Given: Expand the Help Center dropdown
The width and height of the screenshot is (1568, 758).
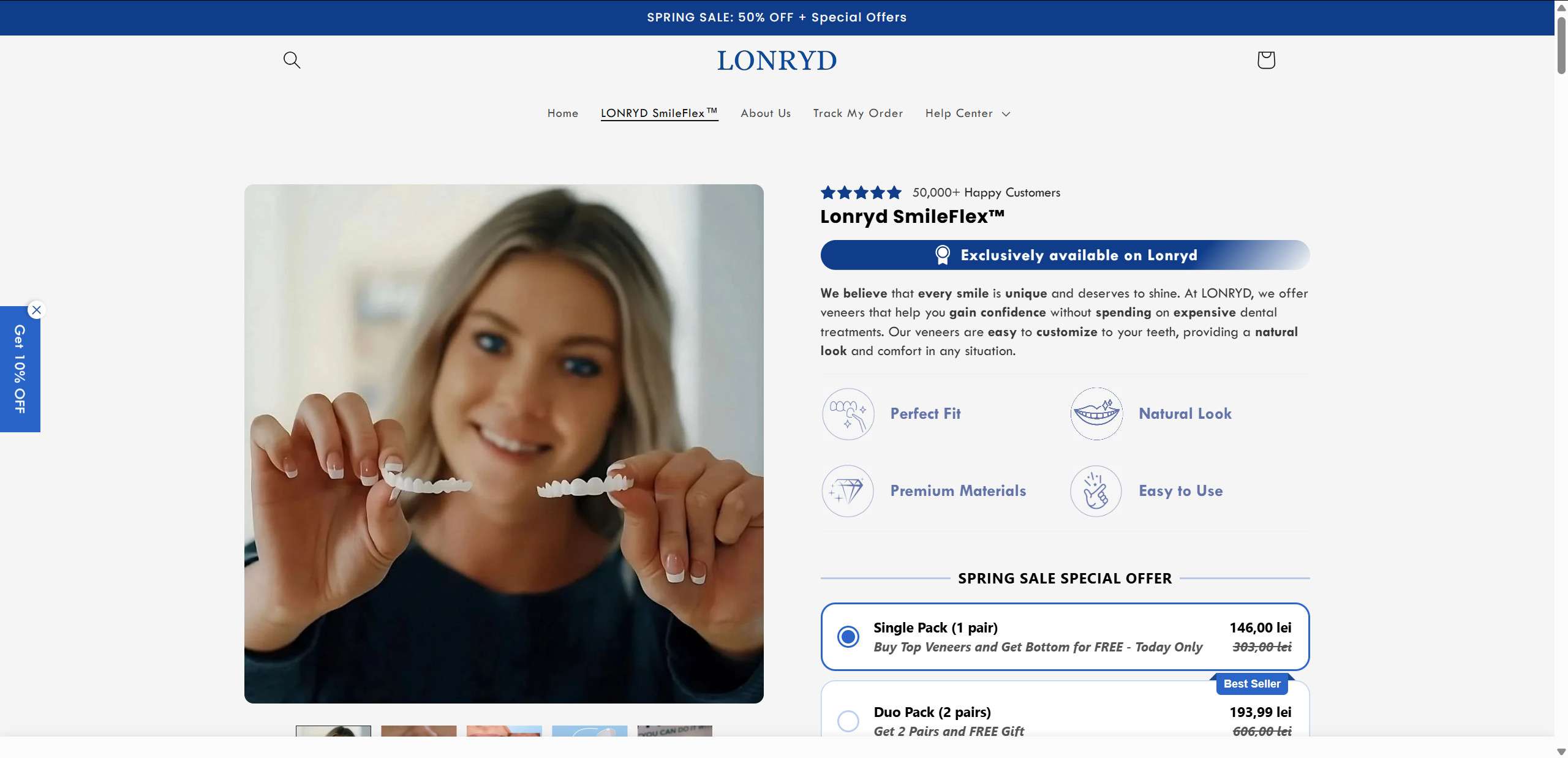Looking at the screenshot, I should pyautogui.click(x=967, y=113).
